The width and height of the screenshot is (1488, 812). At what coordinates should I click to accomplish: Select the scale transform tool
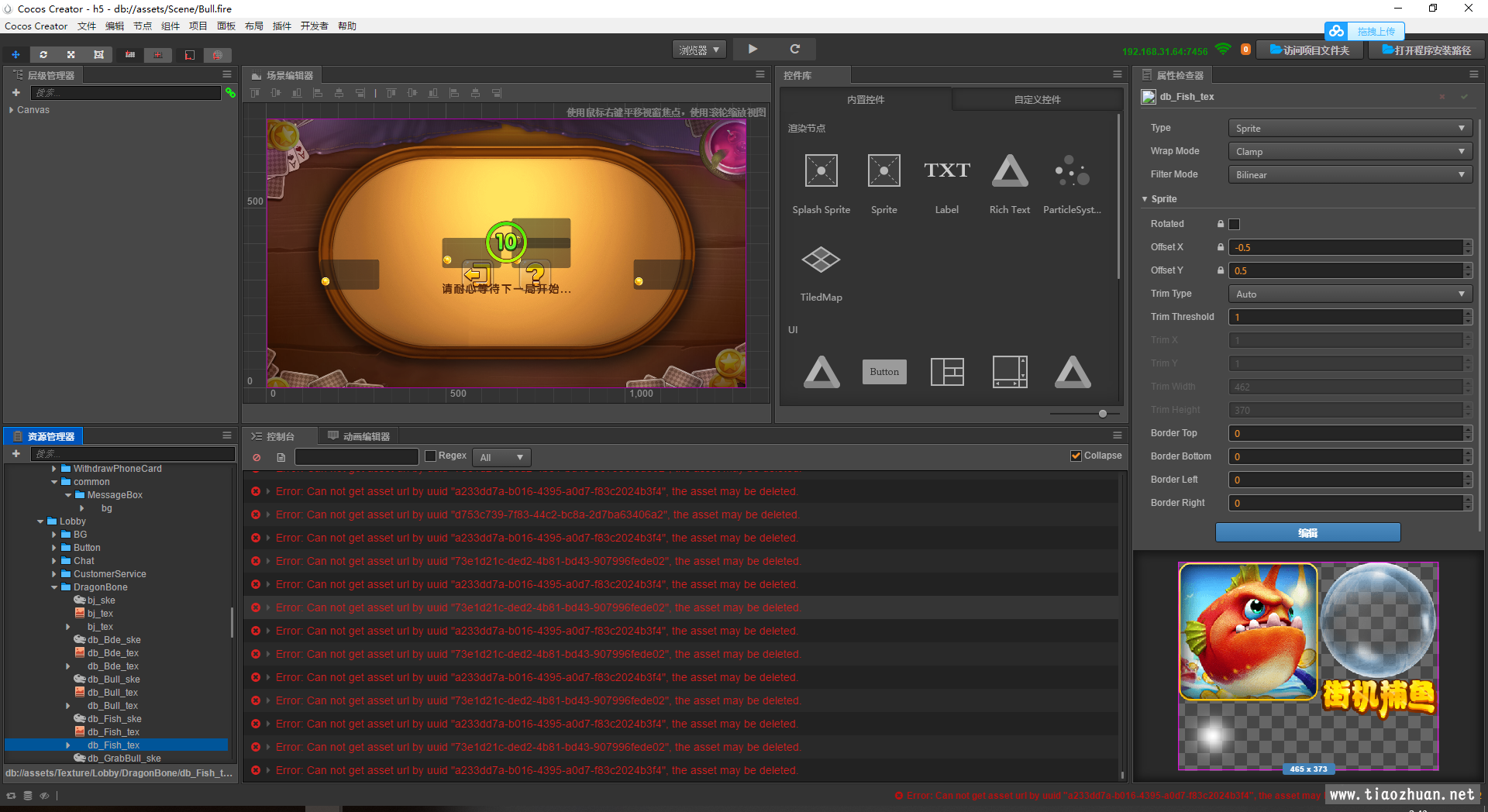[x=71, y=55]
